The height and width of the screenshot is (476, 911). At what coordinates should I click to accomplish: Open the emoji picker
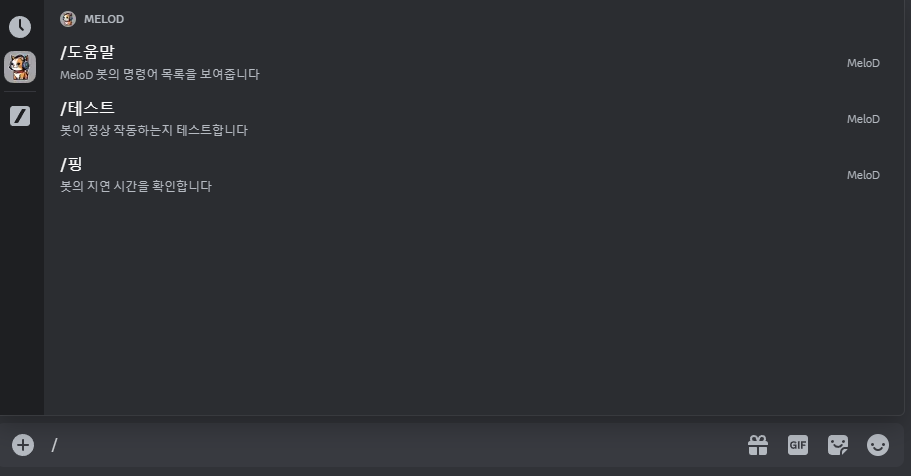pos(878,445)
